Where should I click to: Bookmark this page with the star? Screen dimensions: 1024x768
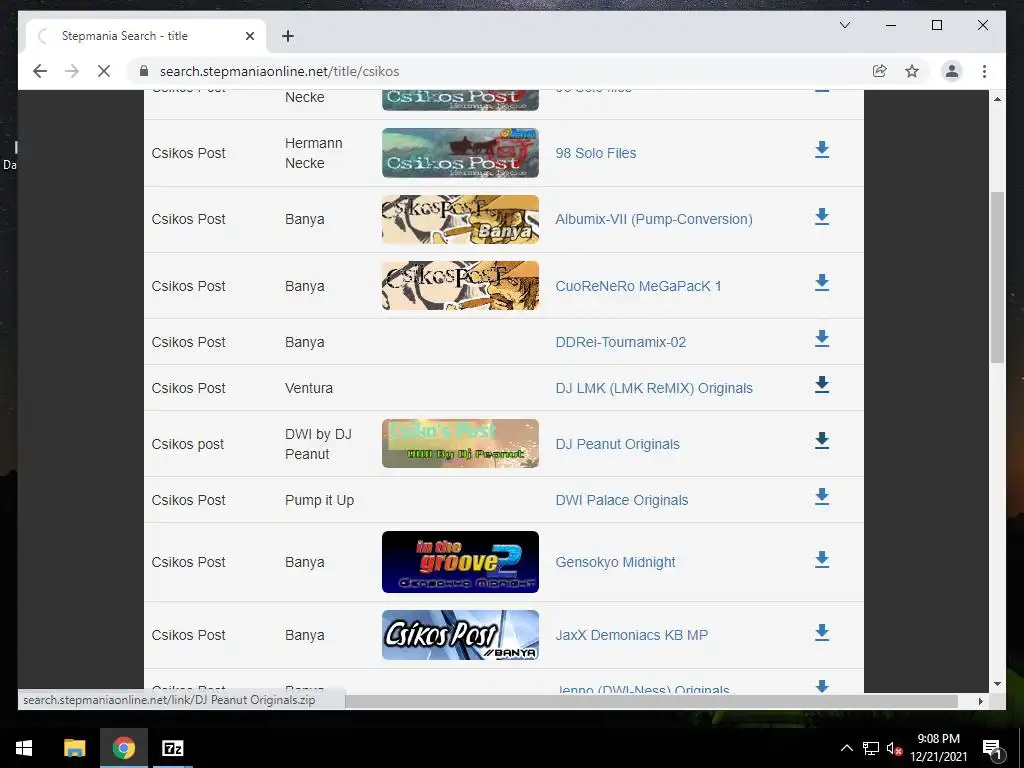coord(912,71)
